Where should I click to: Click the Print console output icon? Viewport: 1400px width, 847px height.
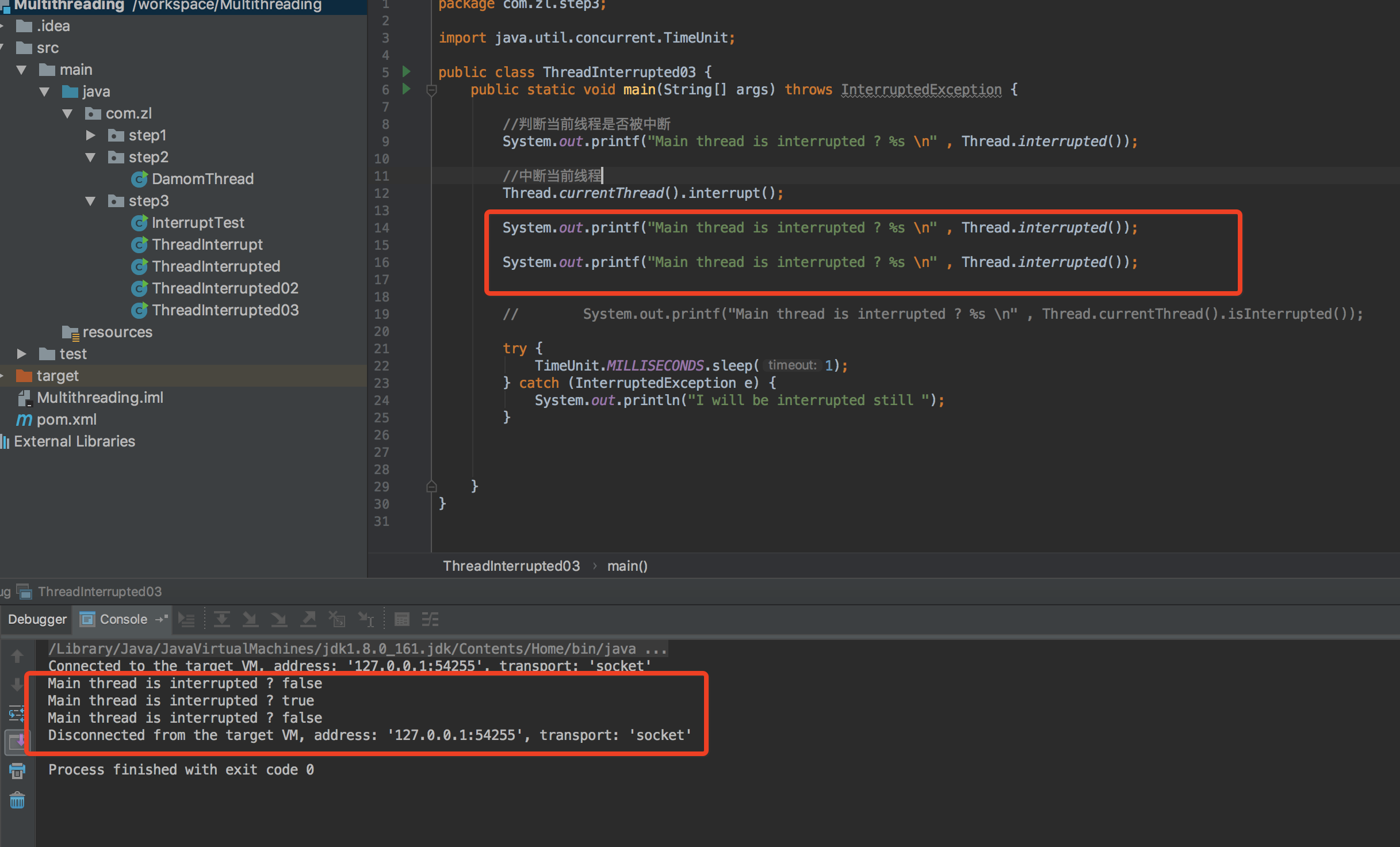coord(17,771)
